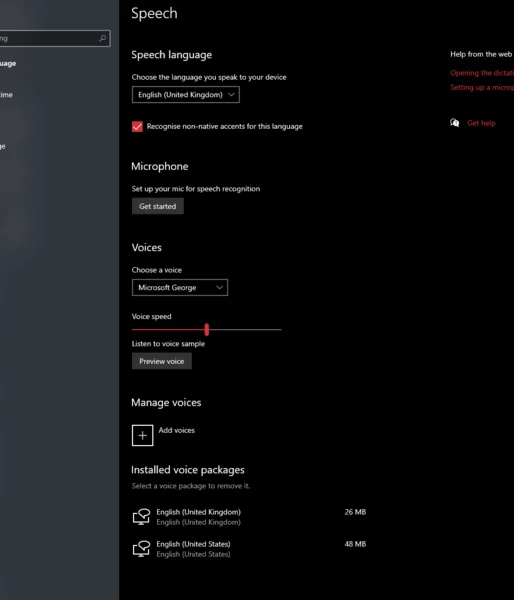Open the 'Opening the dictat…' help link
The image size is (514, 600).
point(482,73)
